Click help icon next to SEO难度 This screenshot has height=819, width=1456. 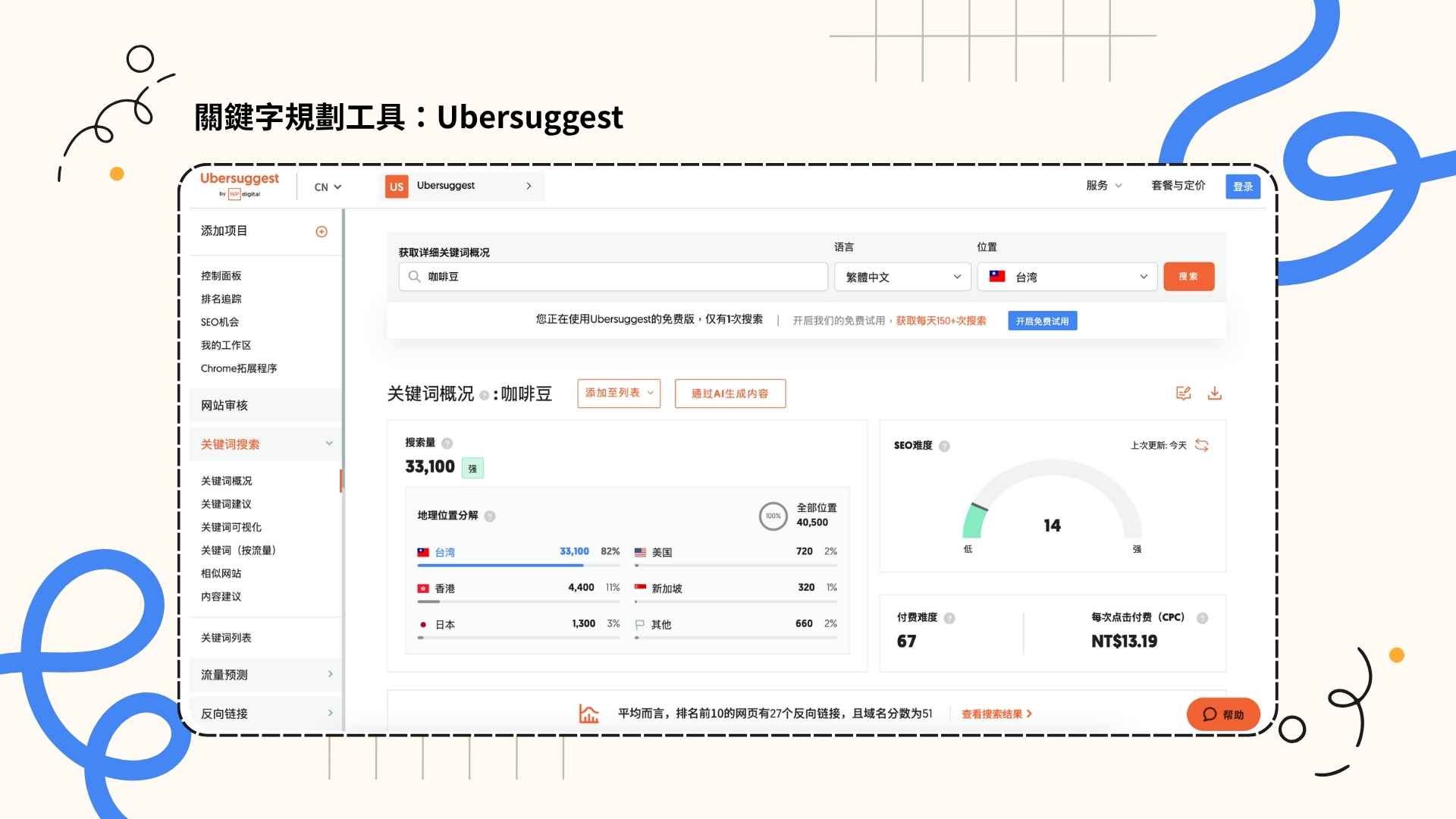pos(944,446)
